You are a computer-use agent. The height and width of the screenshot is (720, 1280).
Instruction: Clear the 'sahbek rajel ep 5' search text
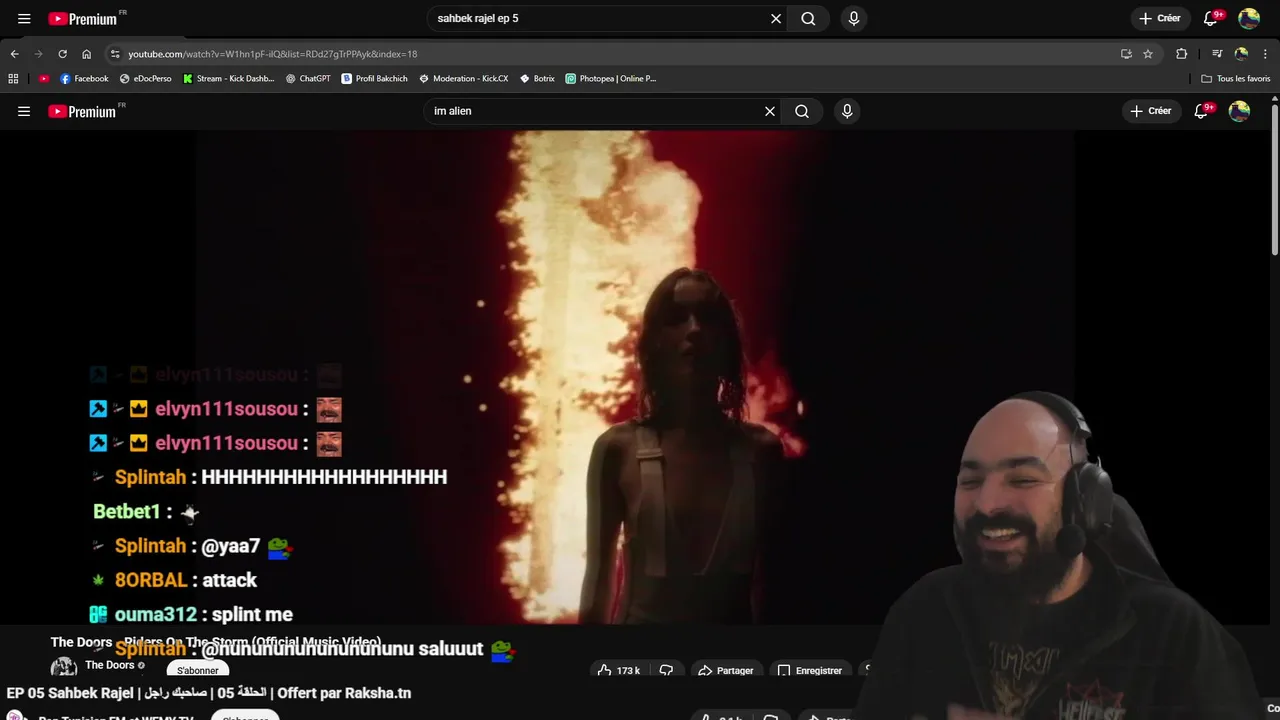coord(776,18)
